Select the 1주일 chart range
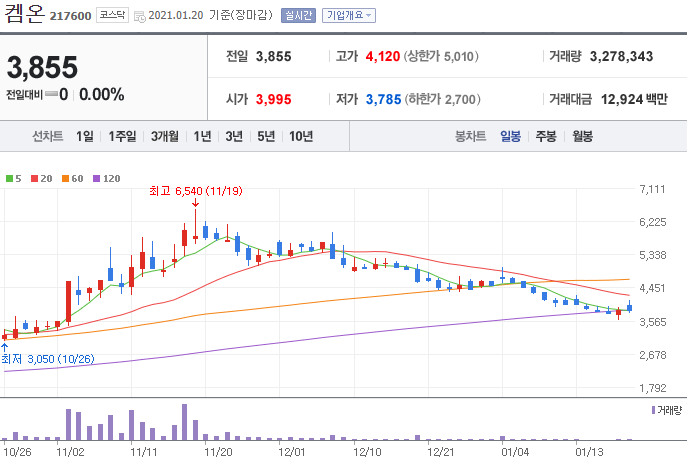Image resolution: width=687 pixels, height=461 pixels. coord(122,136)
